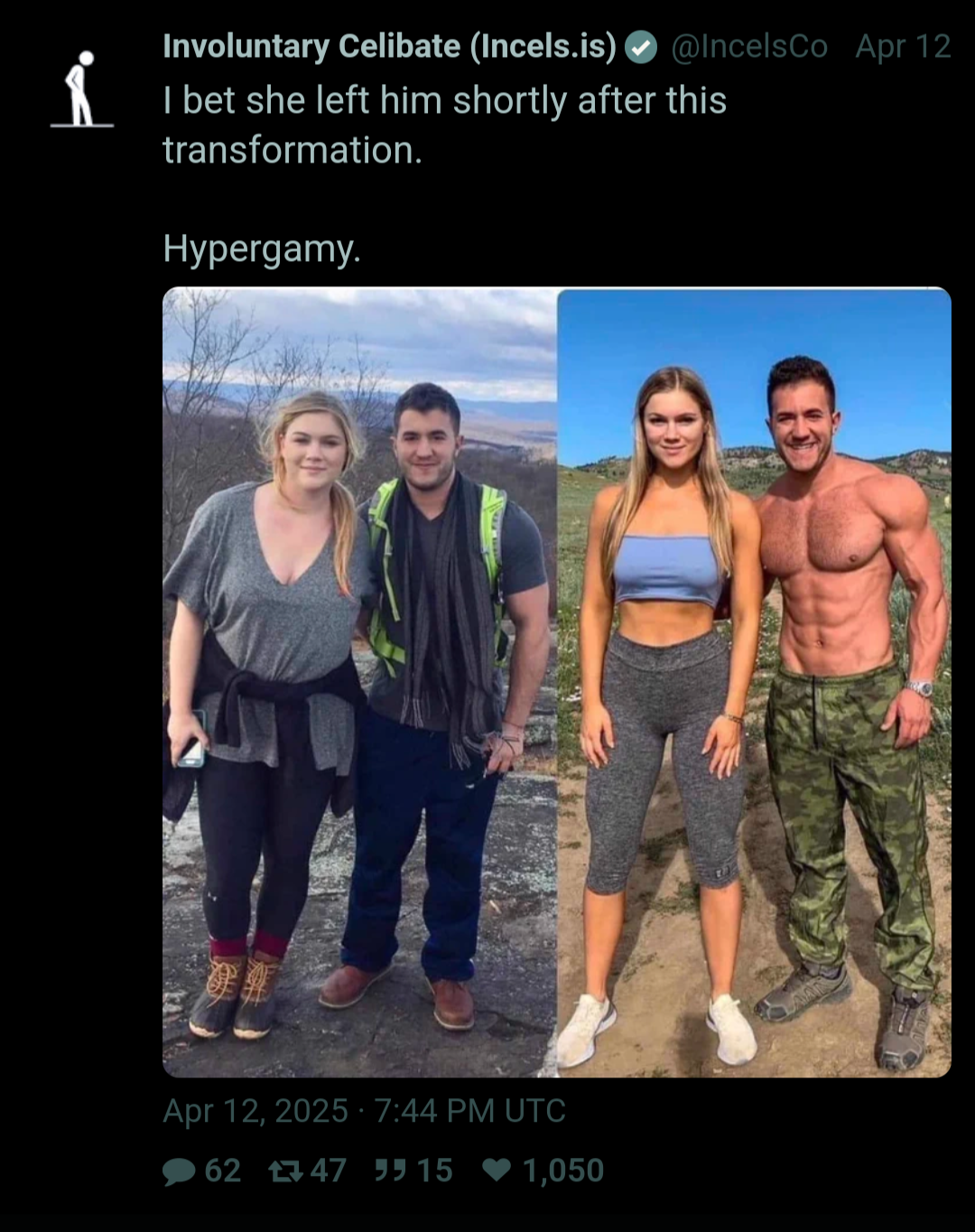Screen dimensions: 975x1232
Task: Click the reply speech bubble icon
Action: click(179, 1171)
